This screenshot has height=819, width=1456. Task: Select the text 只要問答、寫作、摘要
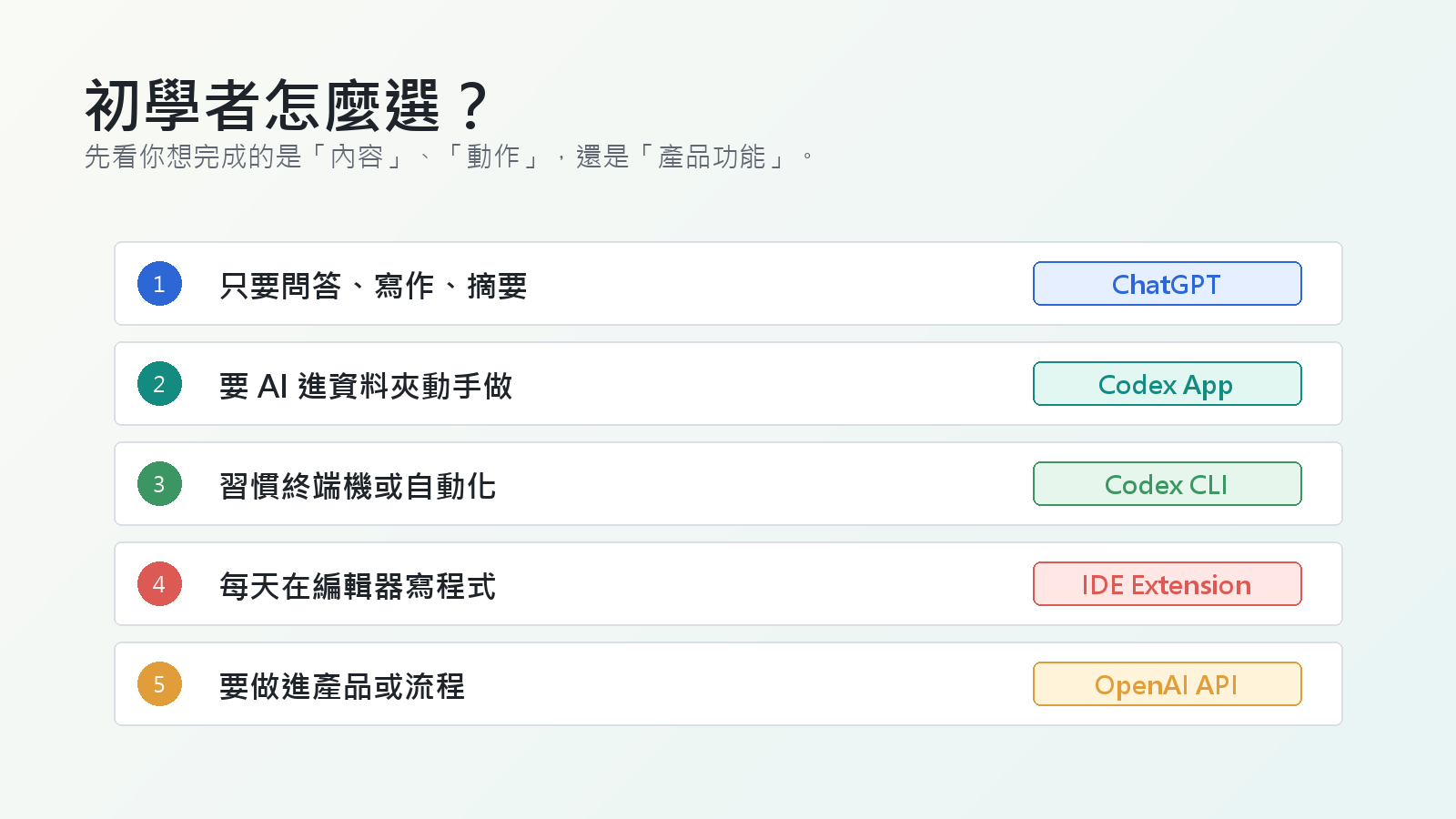(x=373, y=286)
